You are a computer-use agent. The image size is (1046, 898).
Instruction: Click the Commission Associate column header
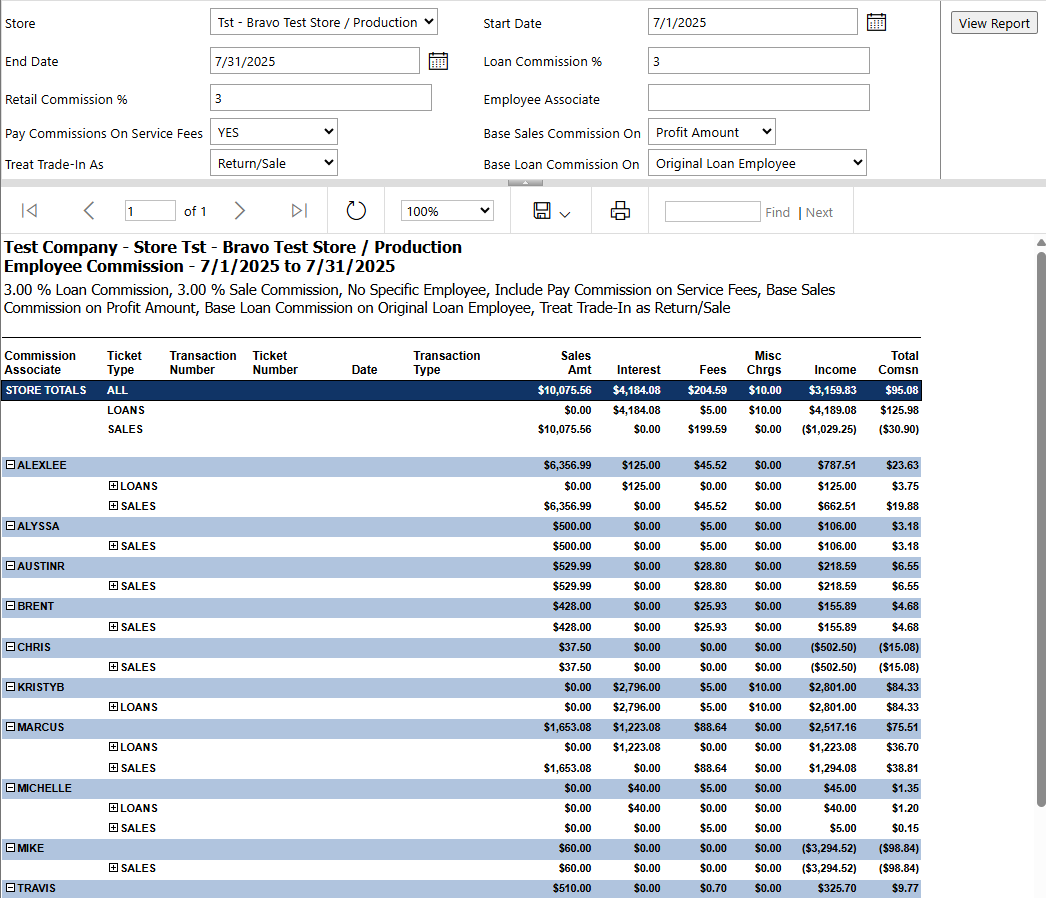coord(40,362)
